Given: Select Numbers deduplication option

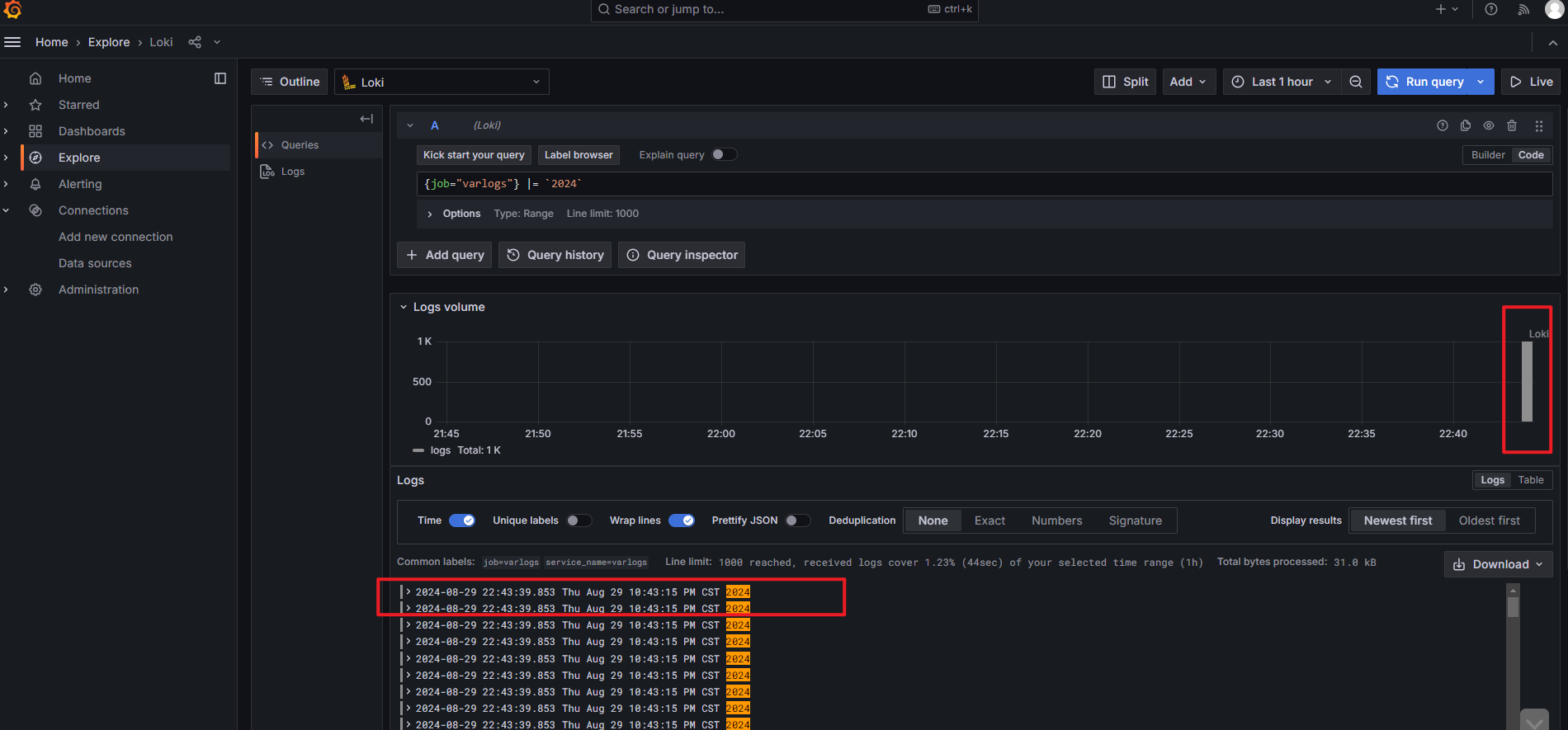Looking at the screenshot, I should pos(1056,520).
